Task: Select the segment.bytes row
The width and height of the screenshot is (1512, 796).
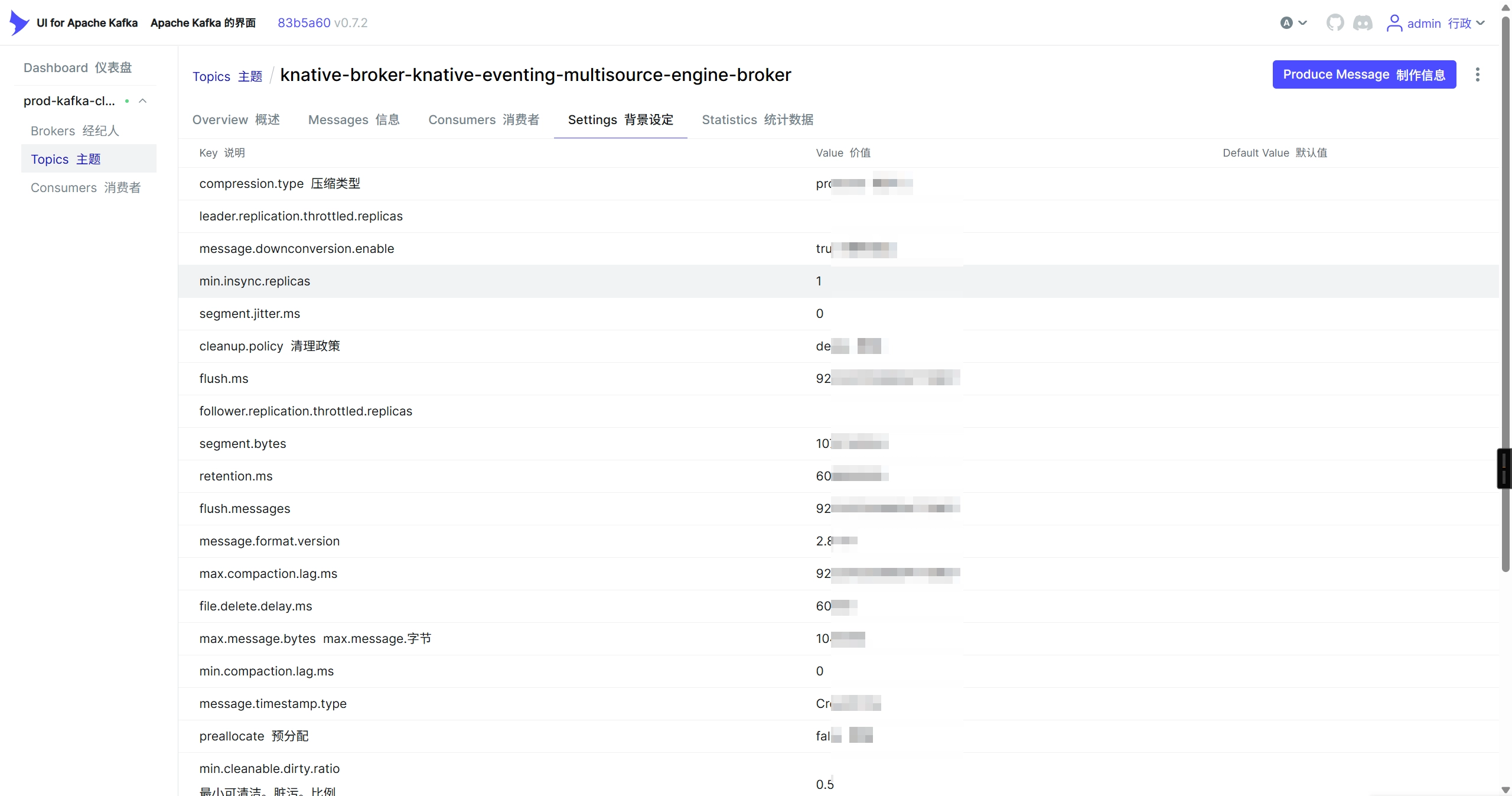Action: click(839, 444)
